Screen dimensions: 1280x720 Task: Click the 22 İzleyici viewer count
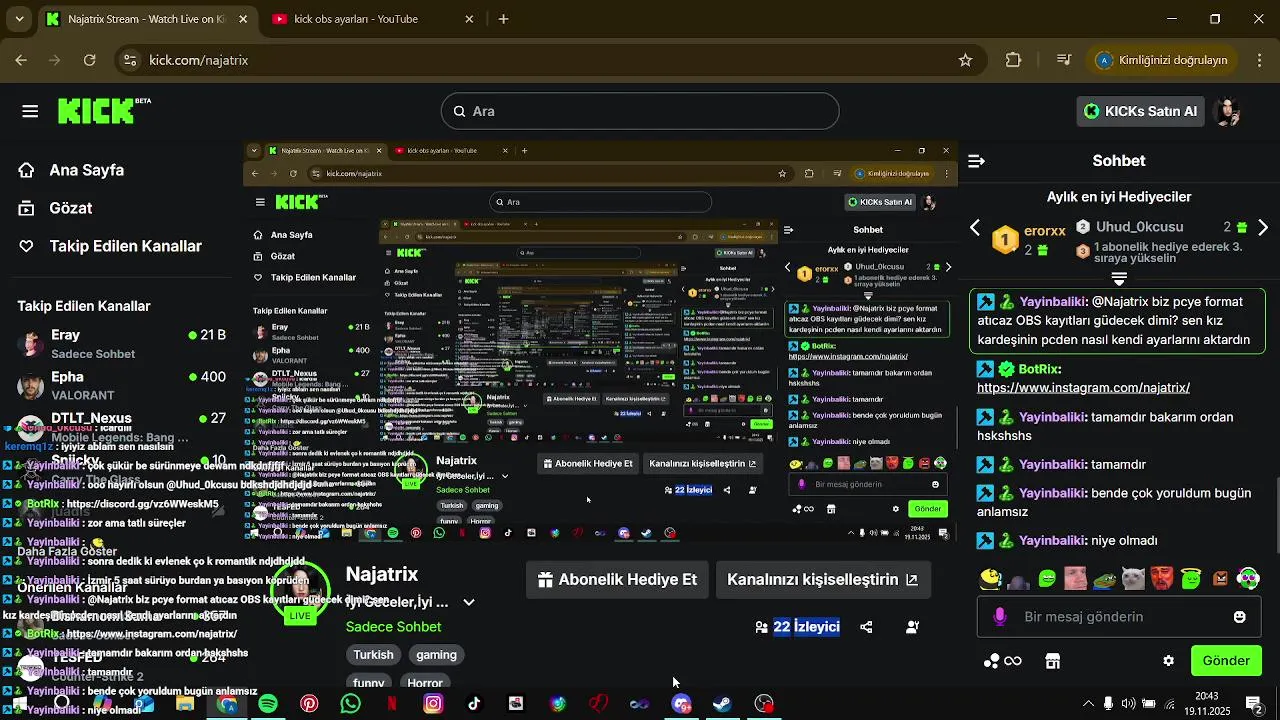point(797,627)
